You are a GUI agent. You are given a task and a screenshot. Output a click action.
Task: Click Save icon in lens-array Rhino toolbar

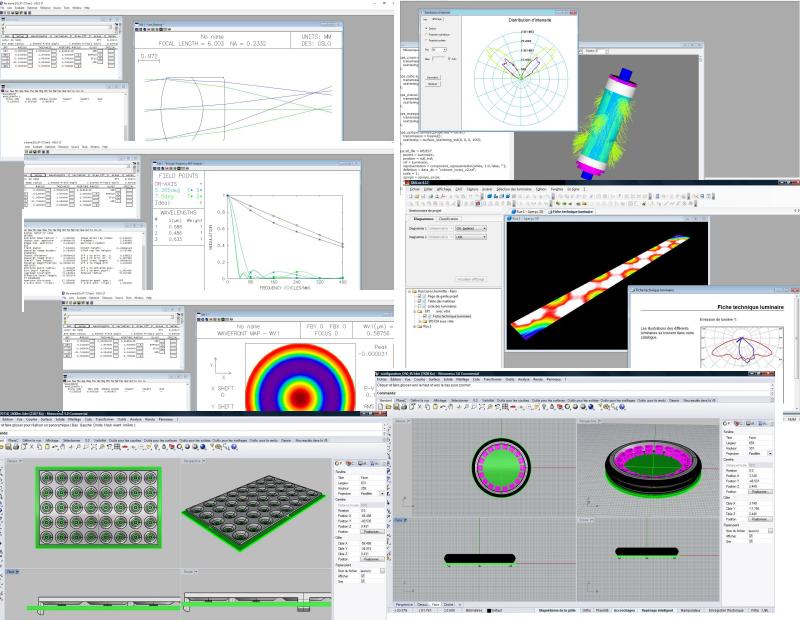click(x=8, y=447)
